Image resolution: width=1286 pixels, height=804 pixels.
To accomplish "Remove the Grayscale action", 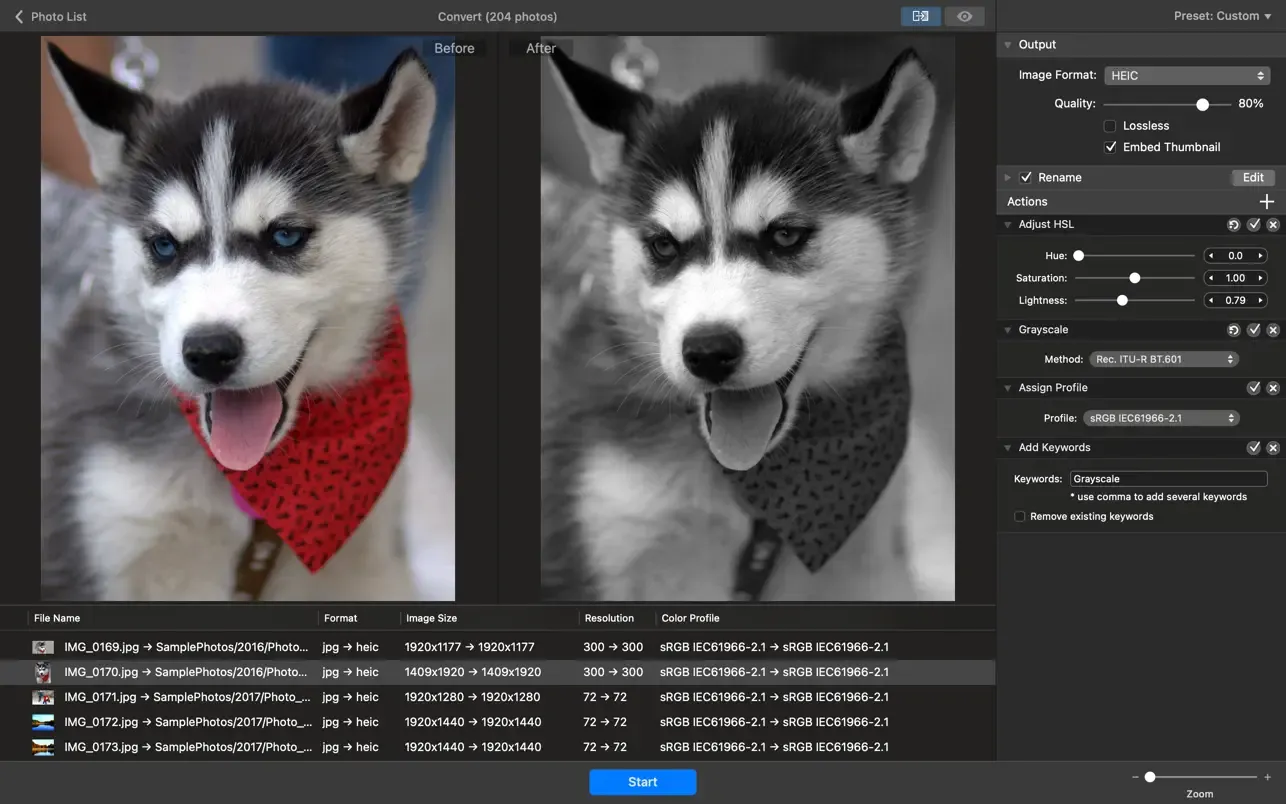I will [1273, 330].
